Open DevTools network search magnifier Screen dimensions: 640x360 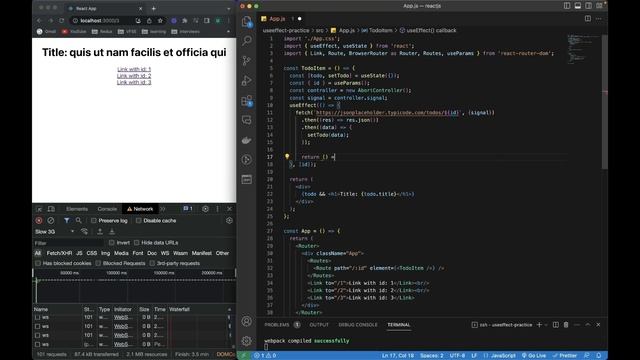[78, 220]
